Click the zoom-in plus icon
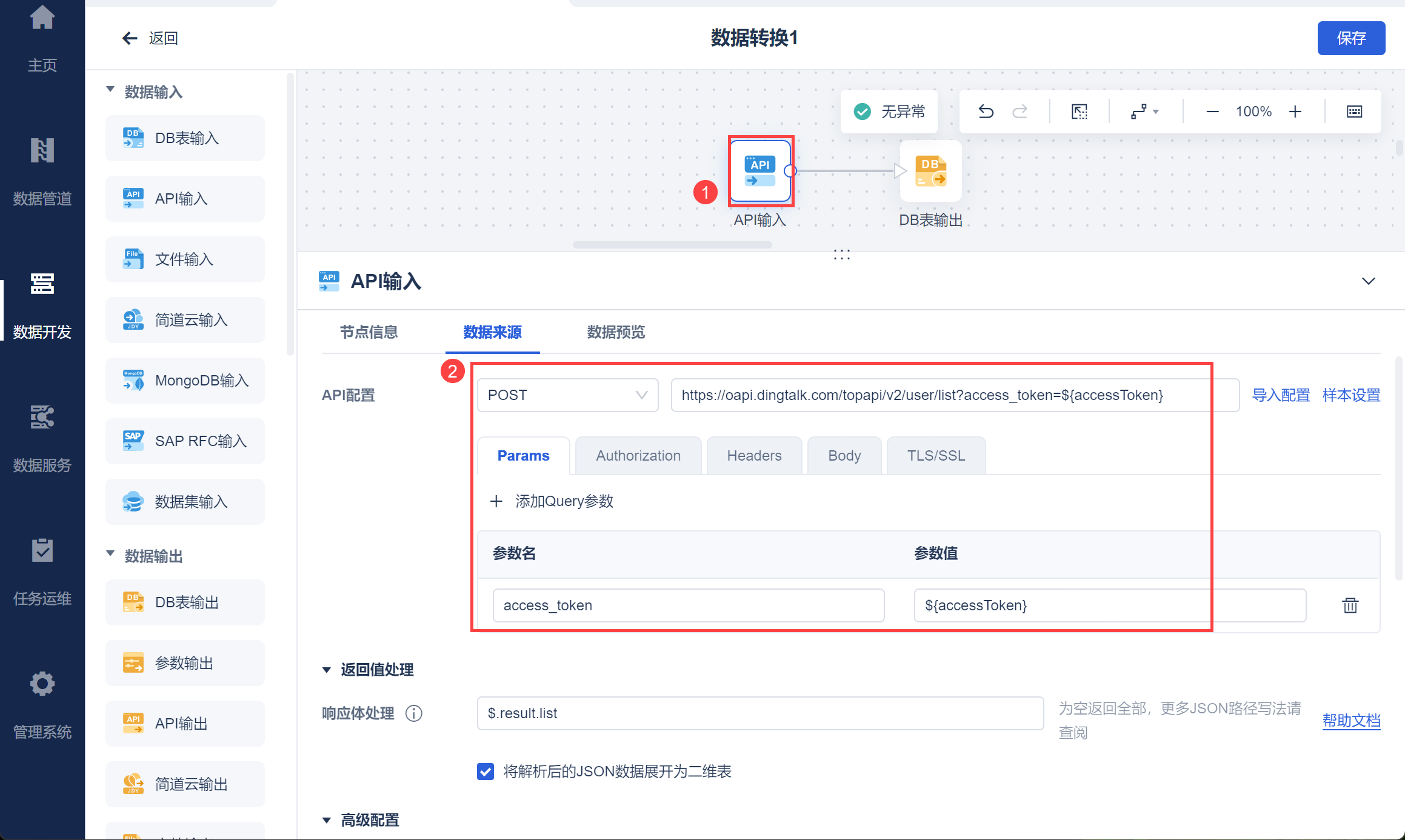Image resolution: width=1405 pixels, height=840 pixels. [x=1295, y=112]
